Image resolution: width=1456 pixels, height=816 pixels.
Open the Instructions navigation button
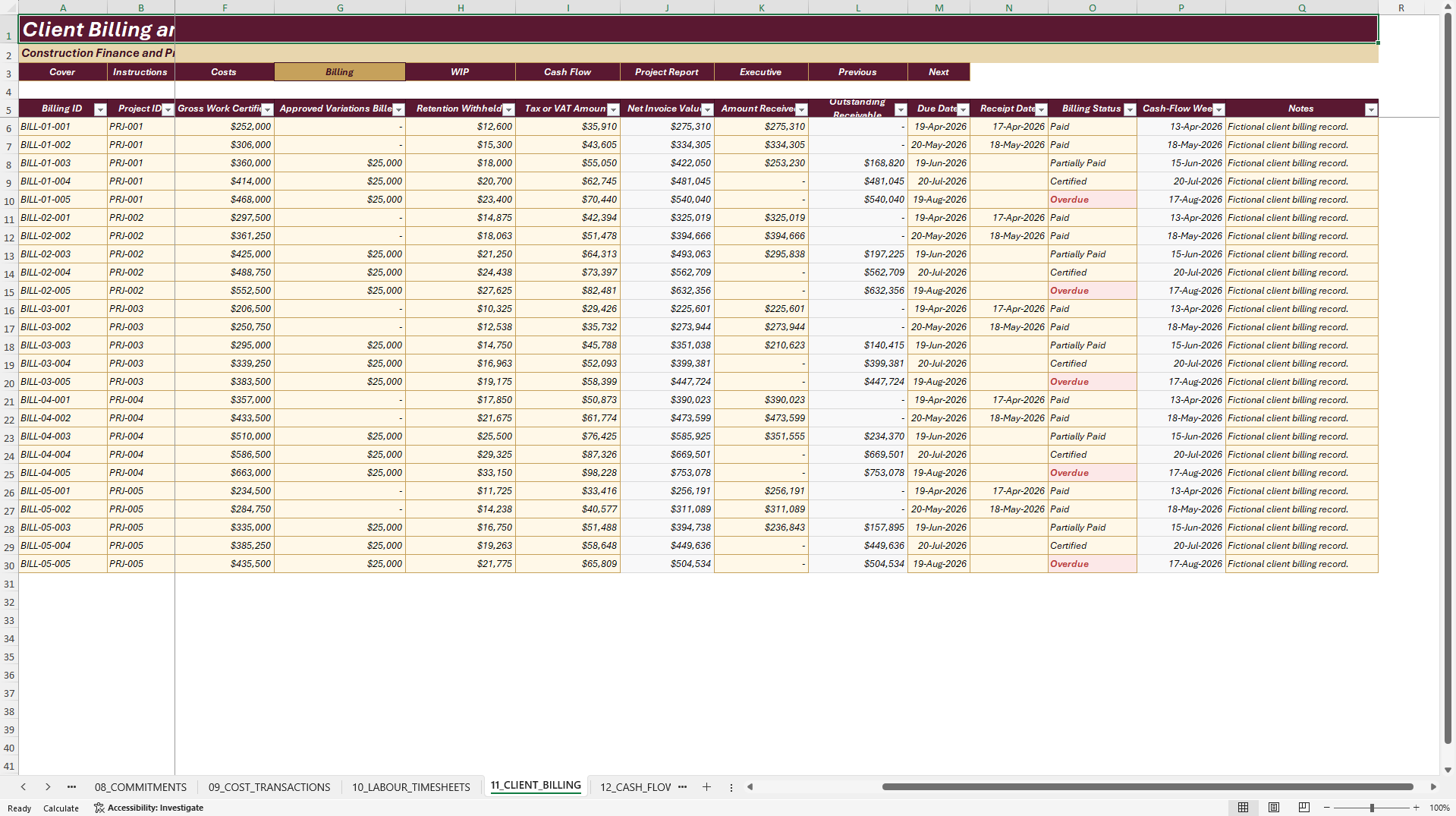(140, 72)
